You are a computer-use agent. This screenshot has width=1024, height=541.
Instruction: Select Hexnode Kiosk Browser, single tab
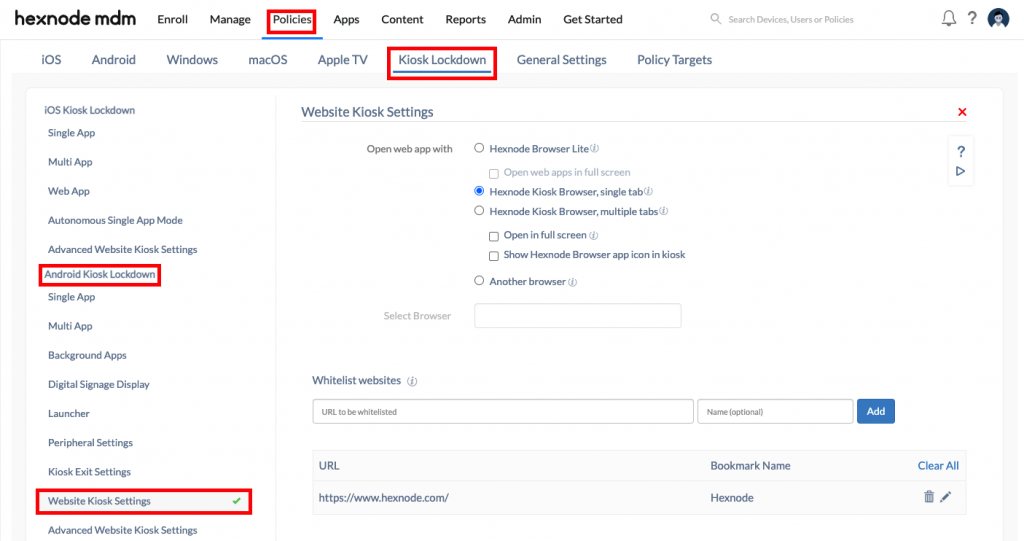coord(479,191)
